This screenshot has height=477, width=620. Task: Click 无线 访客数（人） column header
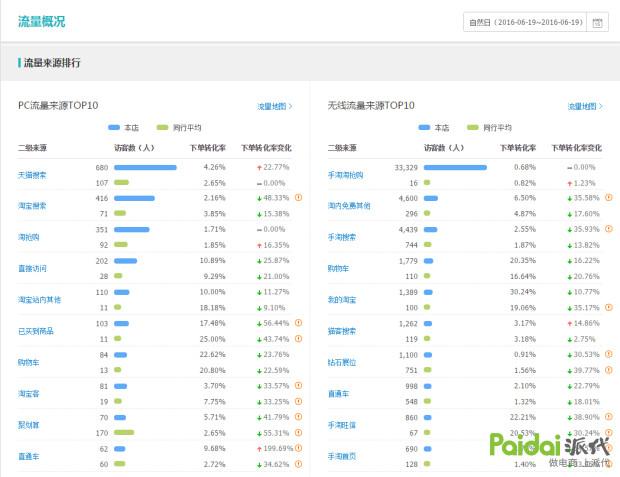[444, 148]
